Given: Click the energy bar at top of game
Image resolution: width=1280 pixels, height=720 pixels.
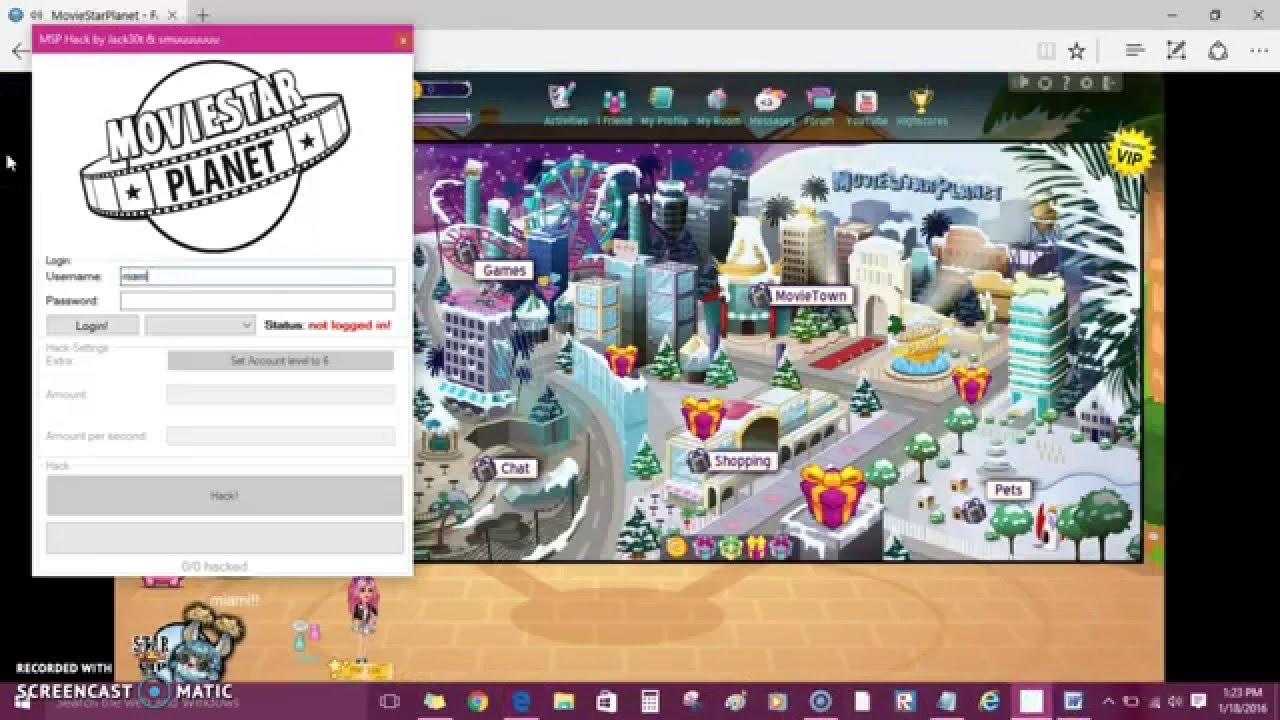Looking at the screenshot, I should click(441, 118).
